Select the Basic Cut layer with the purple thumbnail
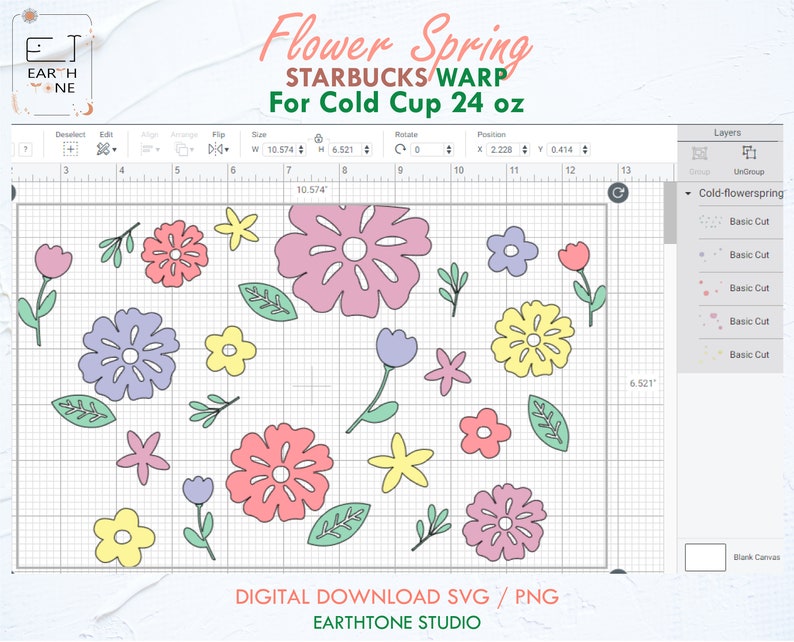The height and width of the screenshot is (642, 794). [x=740, y=255]
